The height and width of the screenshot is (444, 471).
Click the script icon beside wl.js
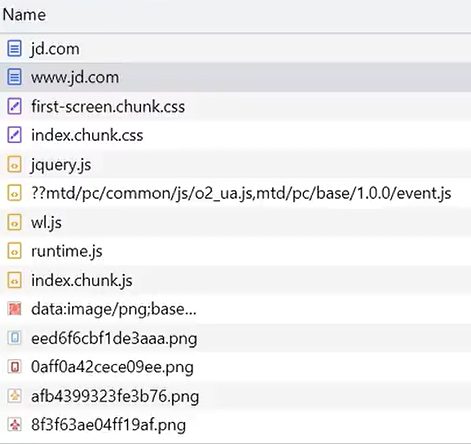[14, 222]
